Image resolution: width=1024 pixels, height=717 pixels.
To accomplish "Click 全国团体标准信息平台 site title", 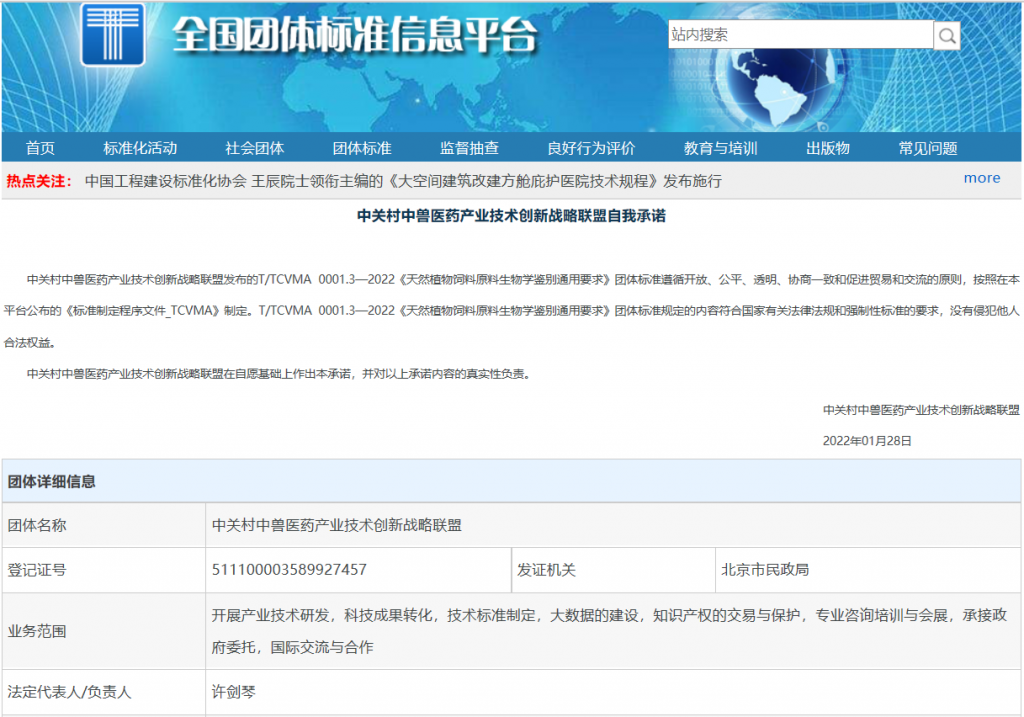I will tap(355, 34).
